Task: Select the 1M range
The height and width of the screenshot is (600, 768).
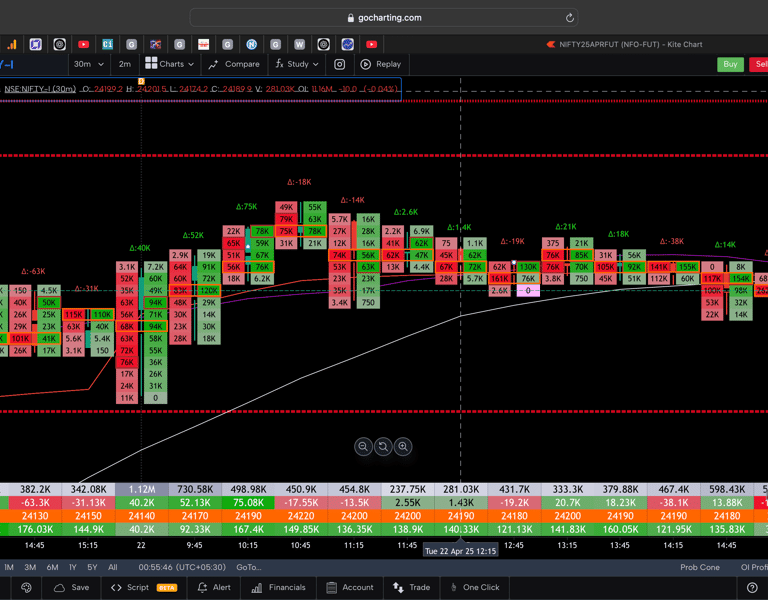Action: click(x=9, y=567)
